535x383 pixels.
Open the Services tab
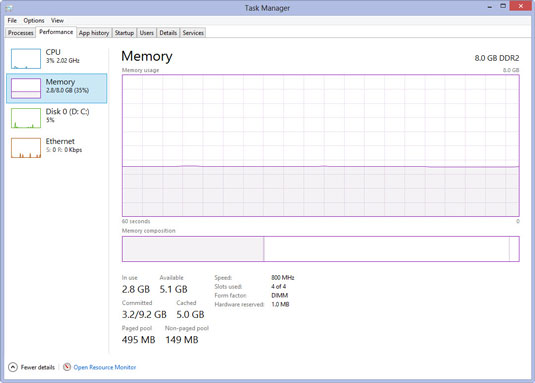tap(193, 33)
